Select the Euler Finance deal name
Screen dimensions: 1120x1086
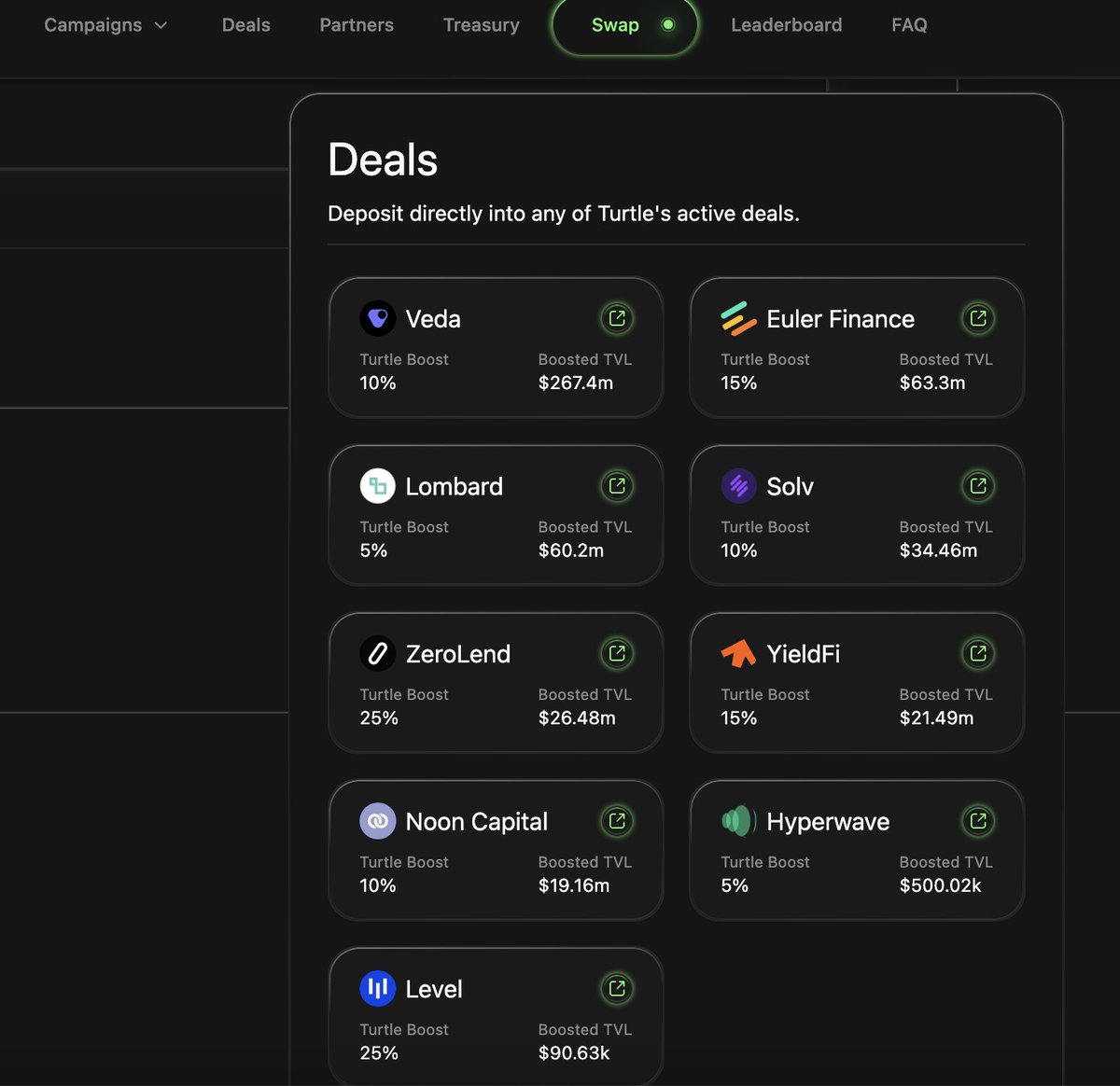840,319
